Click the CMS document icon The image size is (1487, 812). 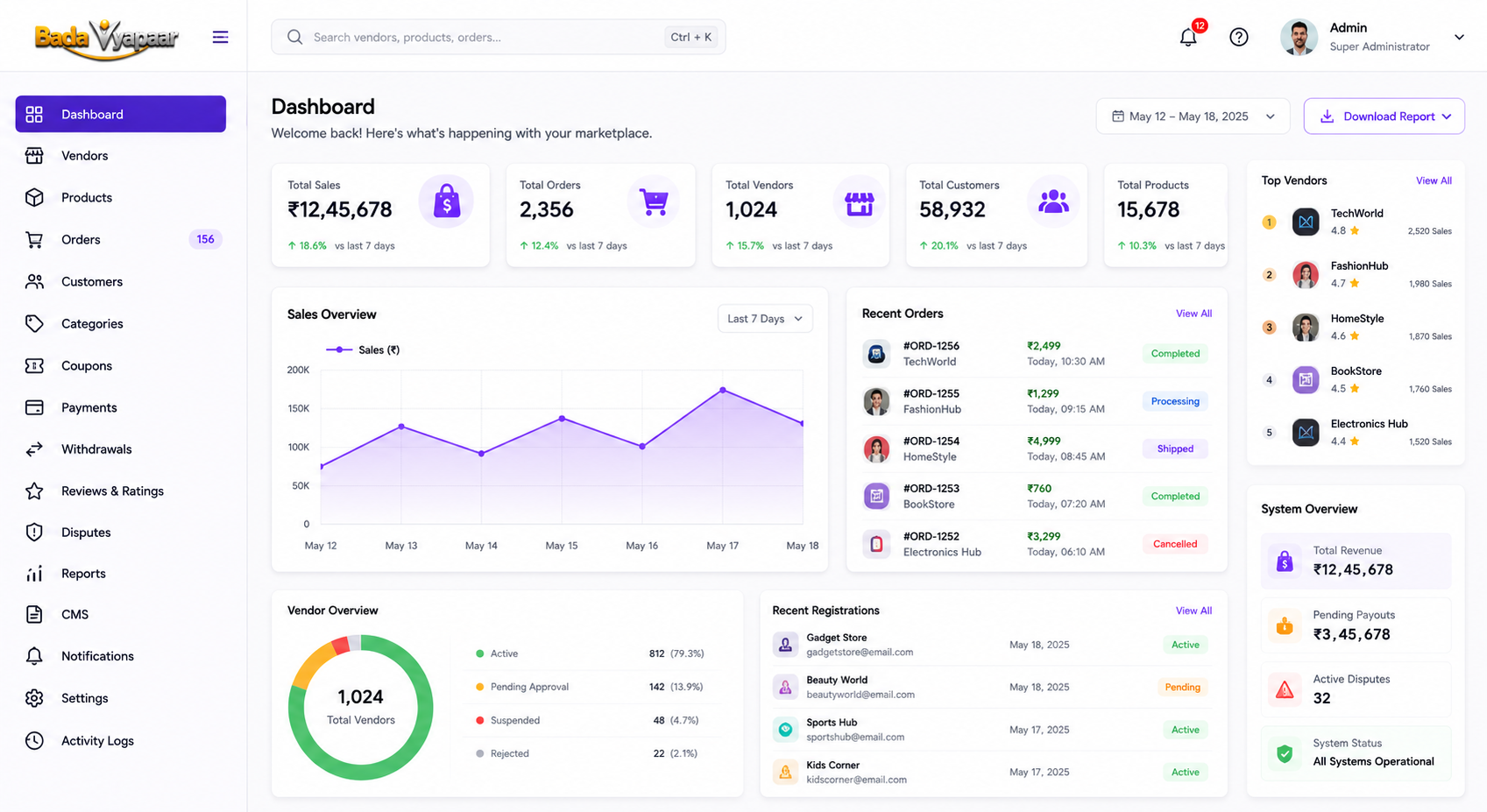[x=34, y=614]
